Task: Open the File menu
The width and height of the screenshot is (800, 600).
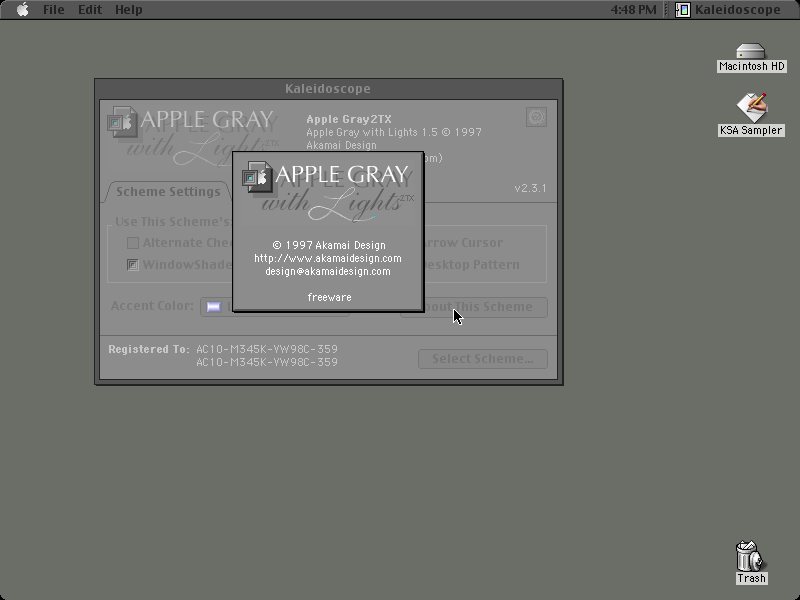Action: click(54, 10)
